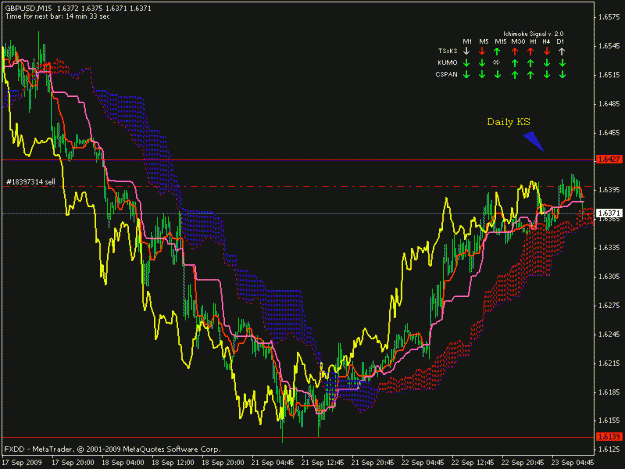The height and width of the screenshot is (469, 625).
Task: Click the KUMO H1 green up arrow
Action: click(x=531, y=63)
